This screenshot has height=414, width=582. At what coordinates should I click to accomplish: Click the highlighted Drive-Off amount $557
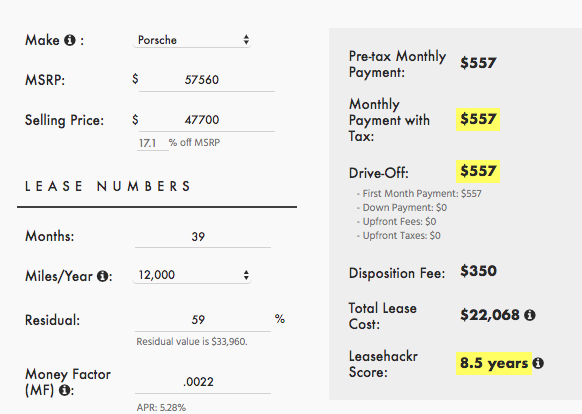[x=478, y=172]
